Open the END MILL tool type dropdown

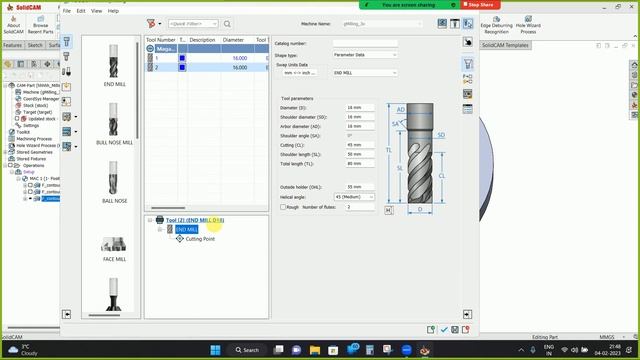click(365, 73)
